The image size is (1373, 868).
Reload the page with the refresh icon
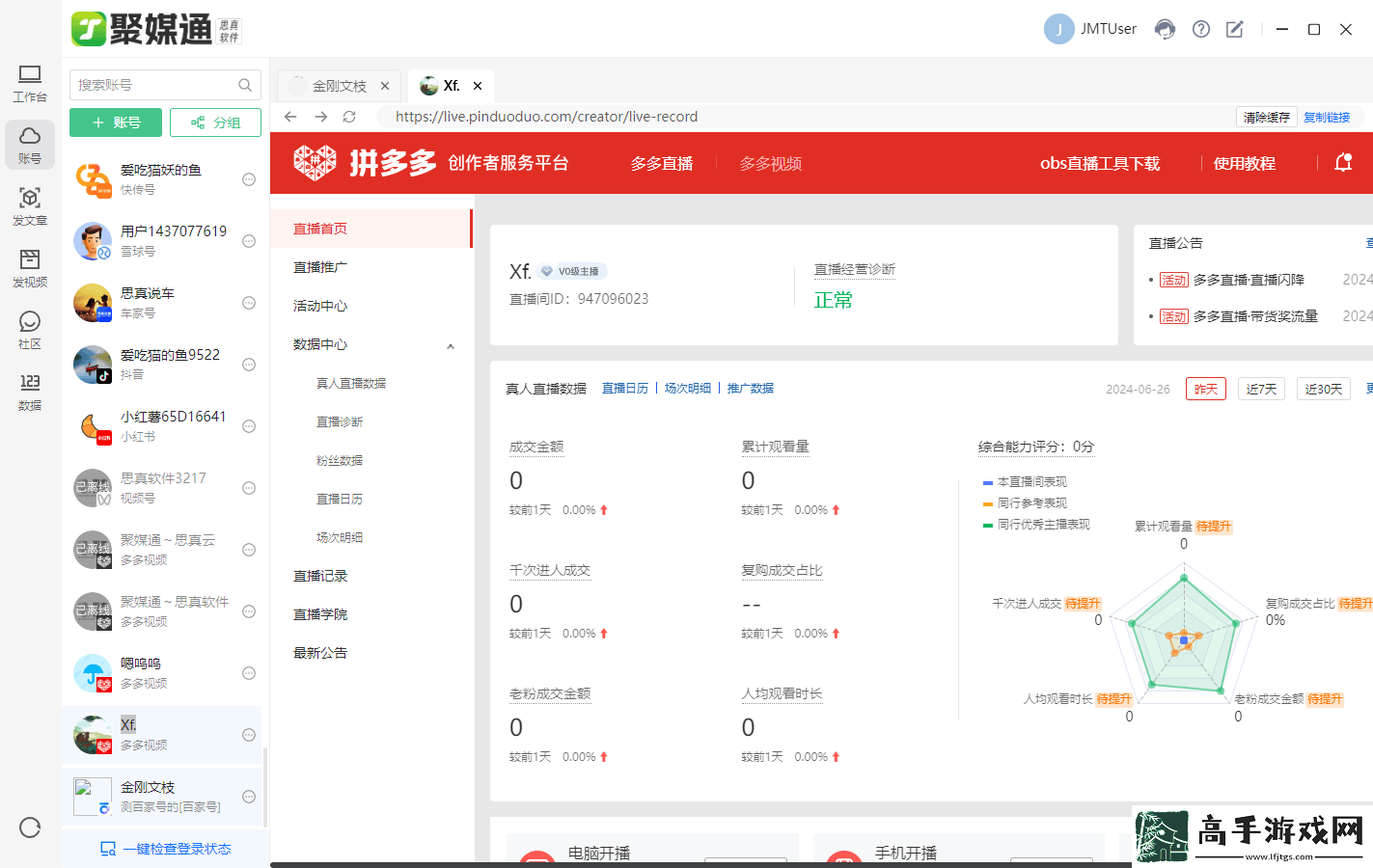pos(349,117)
